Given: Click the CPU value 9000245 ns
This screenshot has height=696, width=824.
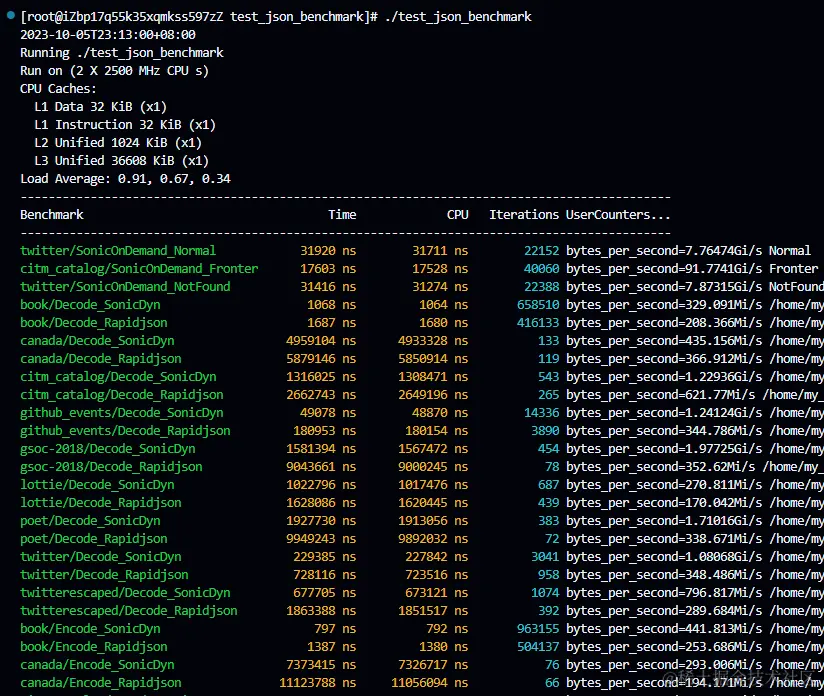Looking at the screenshot, I should click(433, 467).
